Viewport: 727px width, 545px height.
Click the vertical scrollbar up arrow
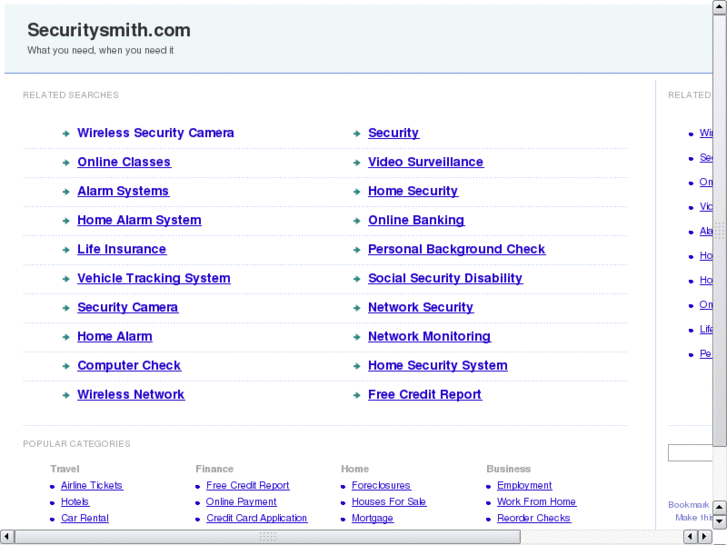720,7
